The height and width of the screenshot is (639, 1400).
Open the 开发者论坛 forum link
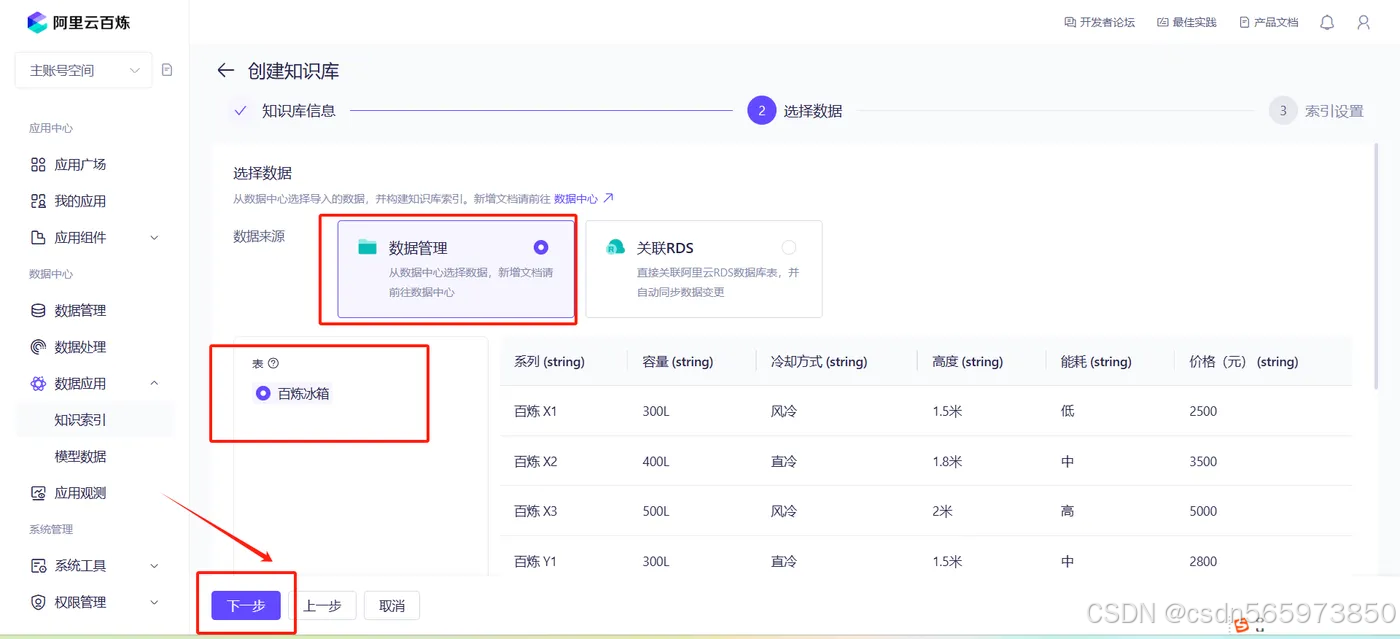(1099, 22)
